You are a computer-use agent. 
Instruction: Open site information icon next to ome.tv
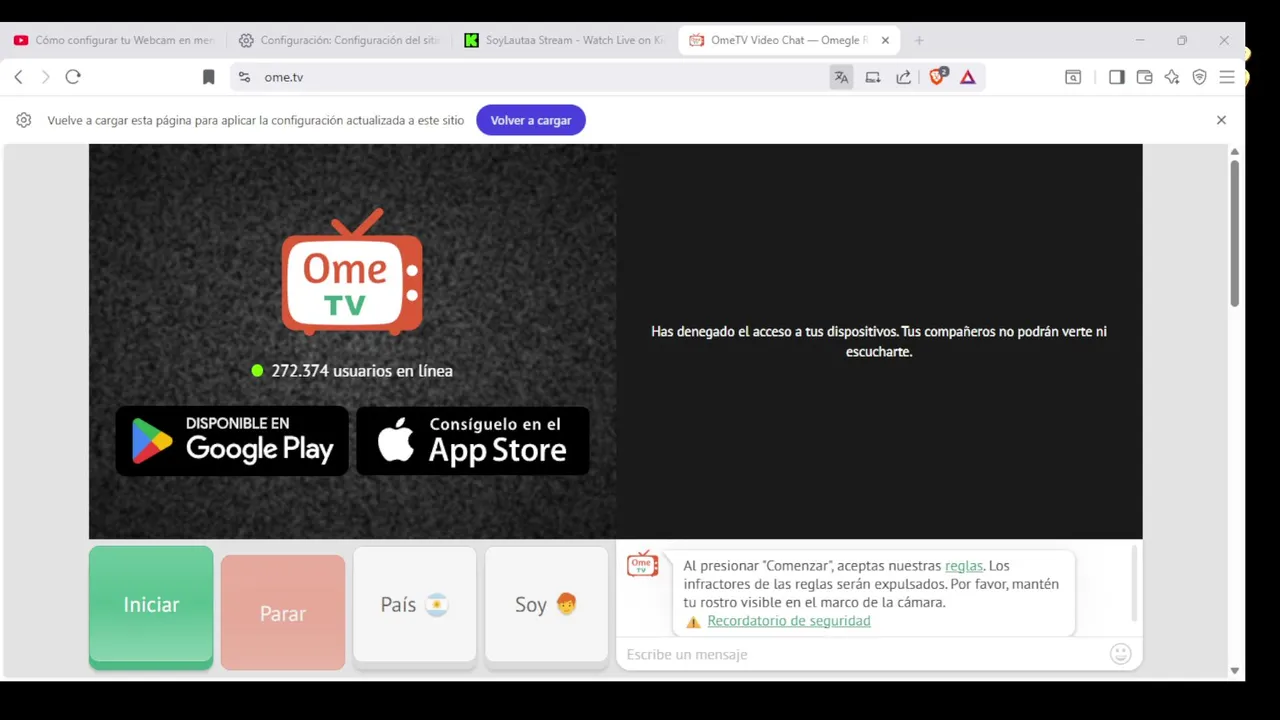coord(245,77)
